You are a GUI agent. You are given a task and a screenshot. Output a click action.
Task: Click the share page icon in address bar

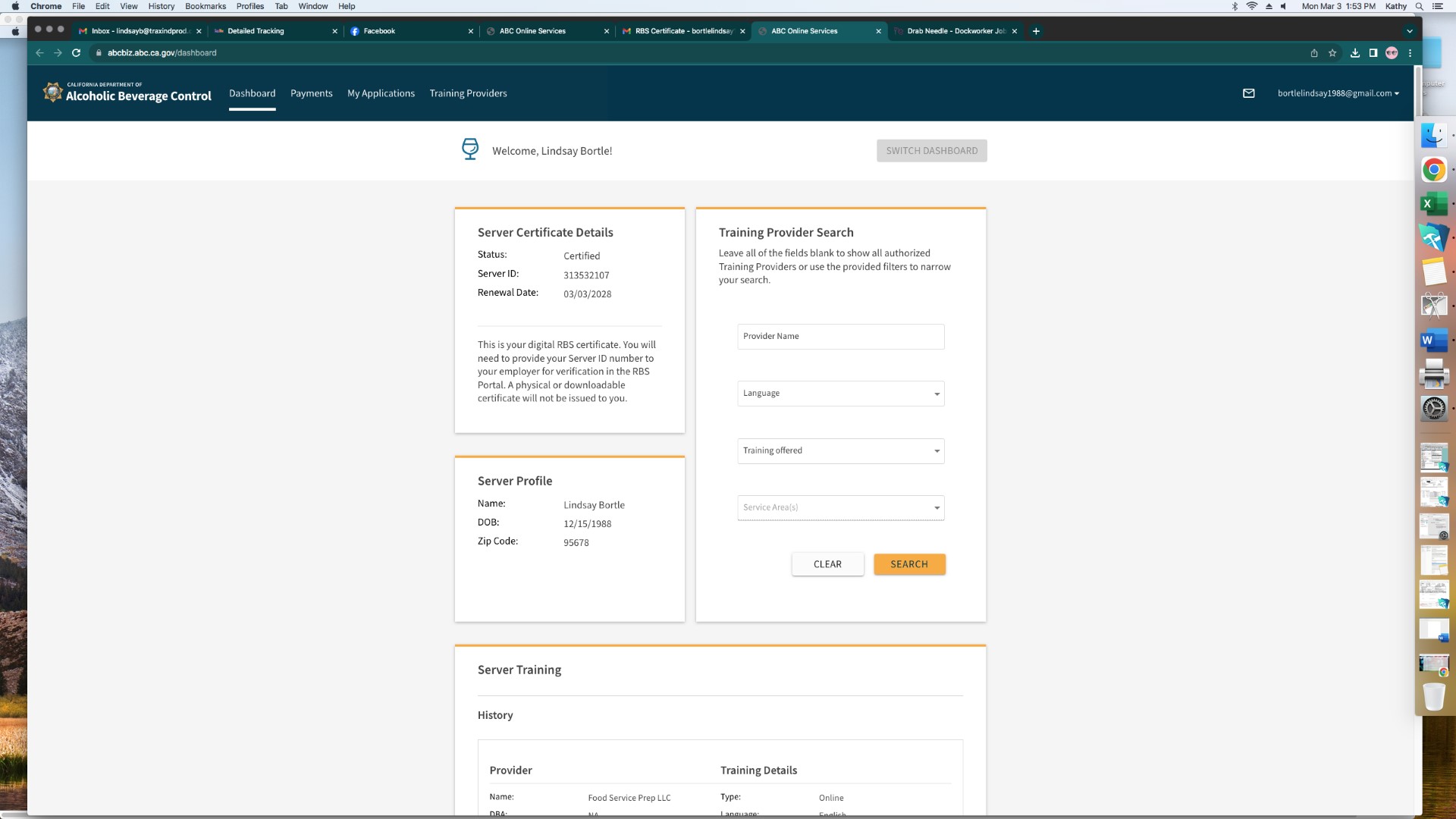(1314, 53)
